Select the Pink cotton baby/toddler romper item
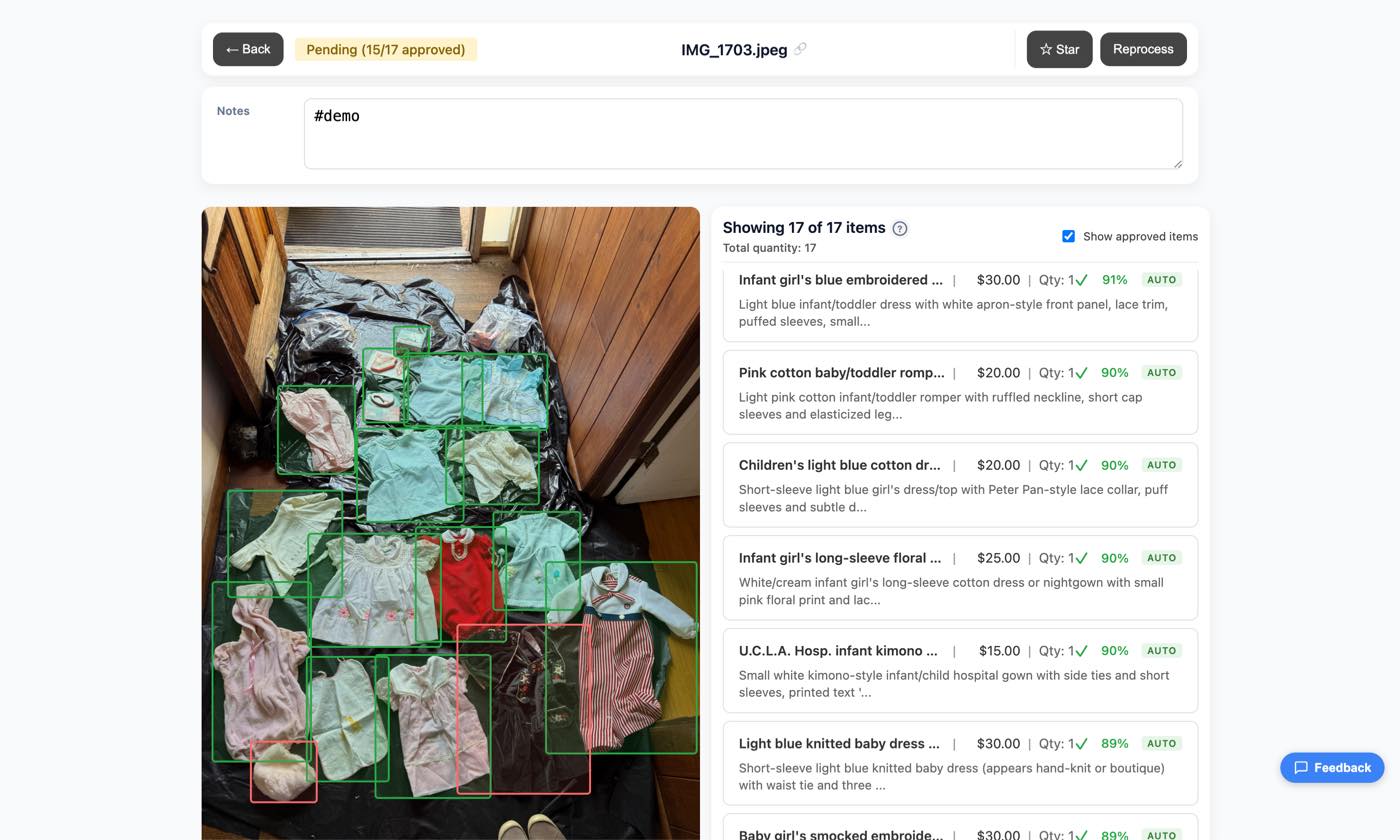1400x840 pixels. [960, 392]
